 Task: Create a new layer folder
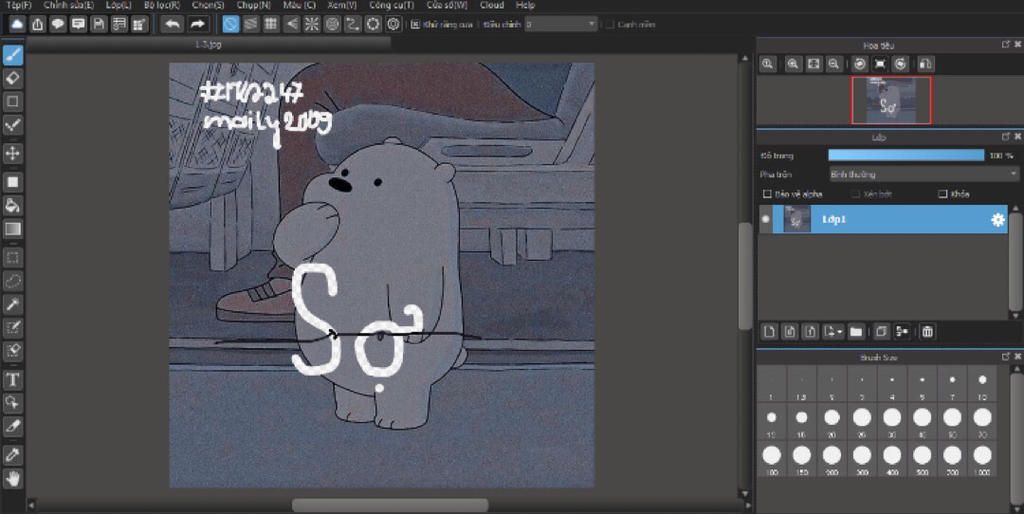tap(856, 332)
